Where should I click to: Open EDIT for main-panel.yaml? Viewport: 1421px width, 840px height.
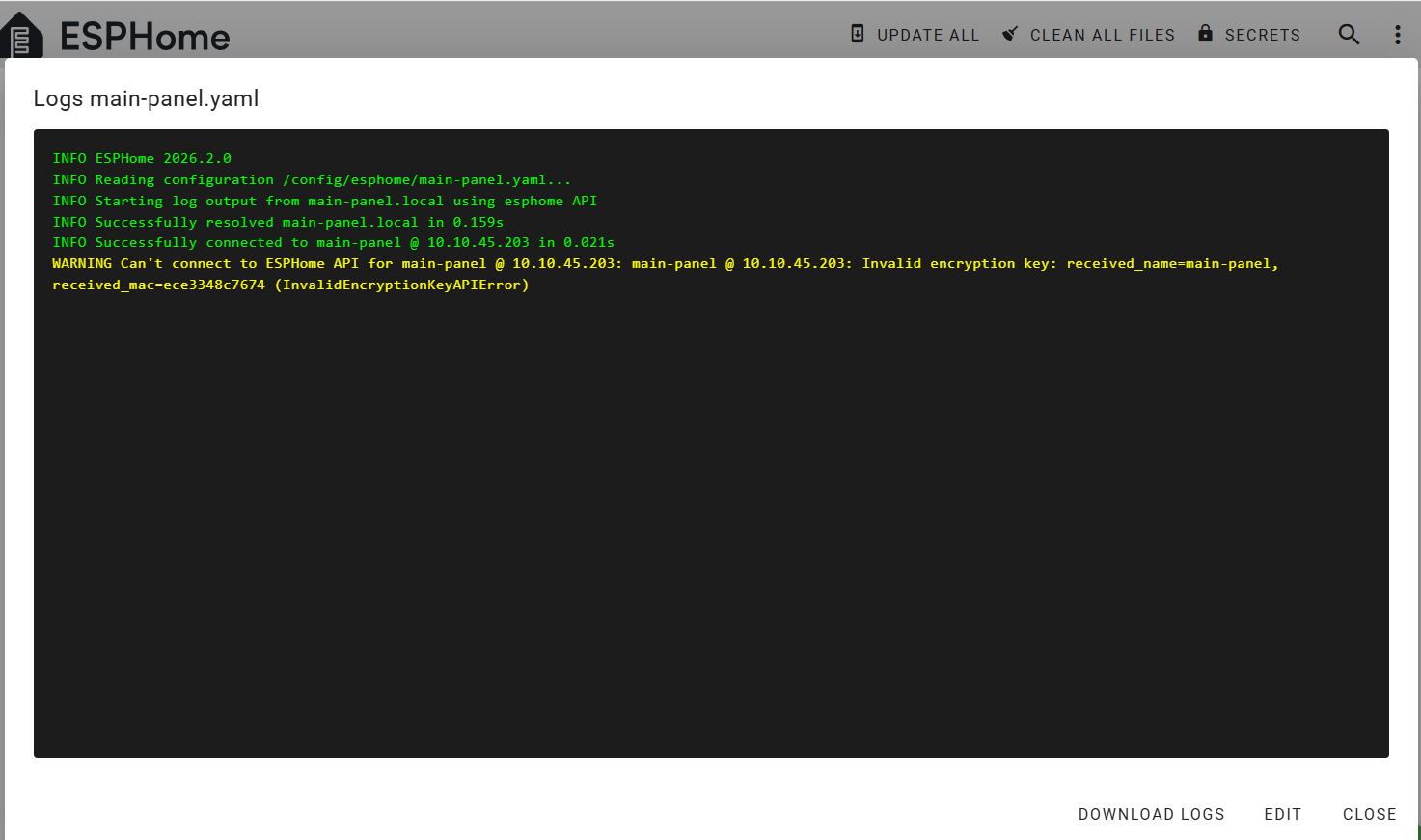click(x=1283, y=814)
